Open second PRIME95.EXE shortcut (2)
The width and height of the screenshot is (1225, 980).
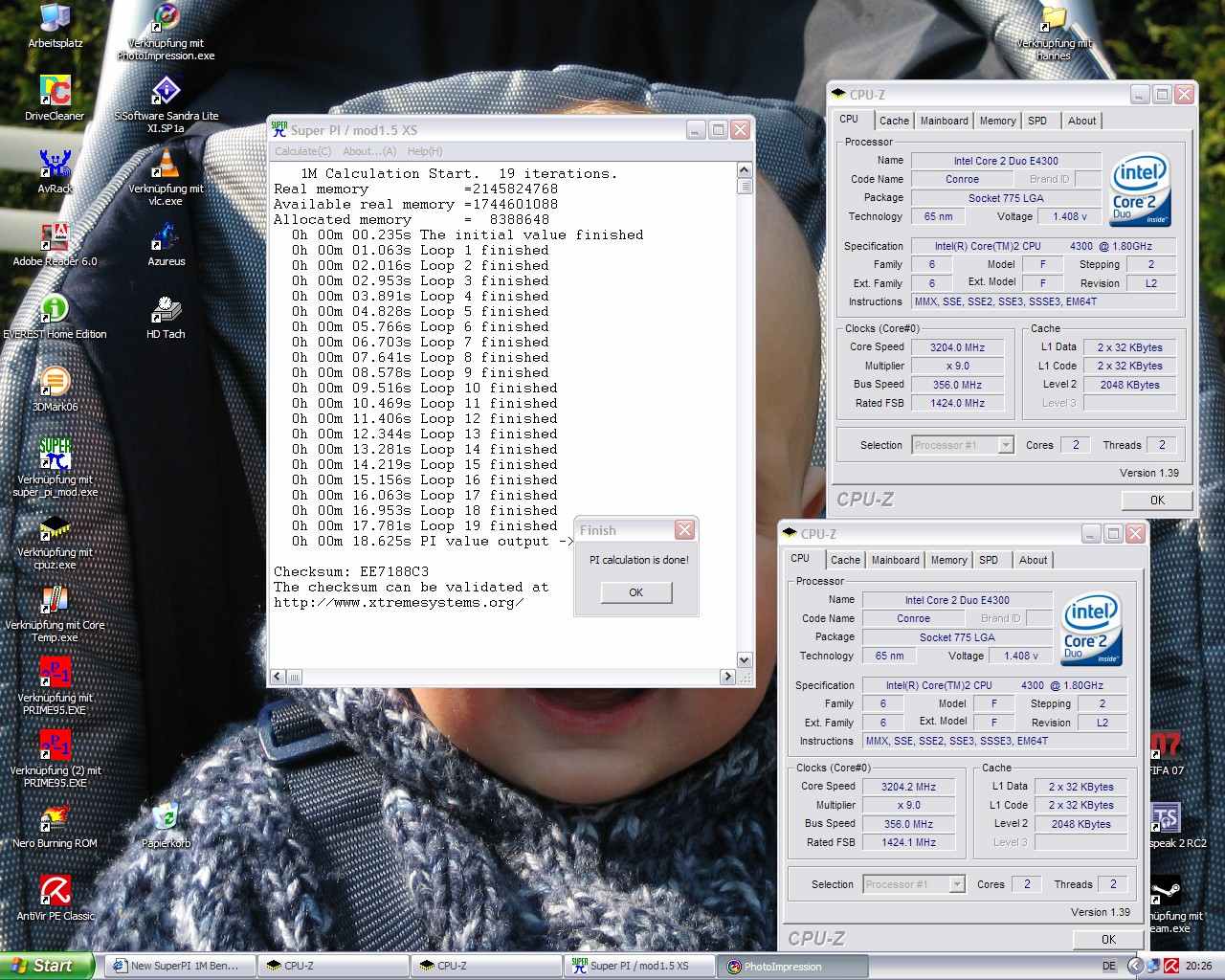point(55,759)
